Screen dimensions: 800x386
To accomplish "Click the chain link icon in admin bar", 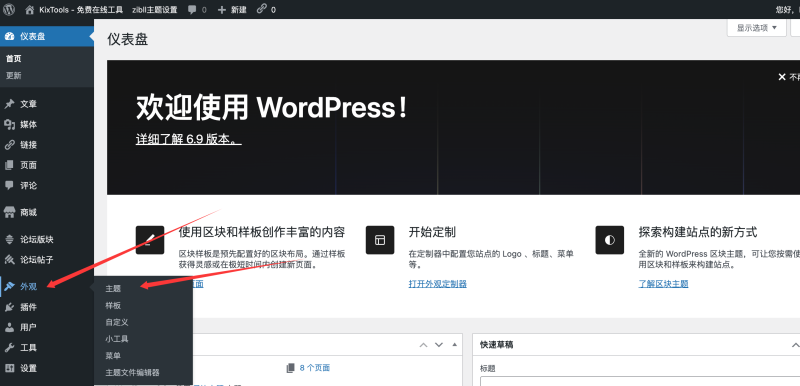I will click(x=262, y=9).
